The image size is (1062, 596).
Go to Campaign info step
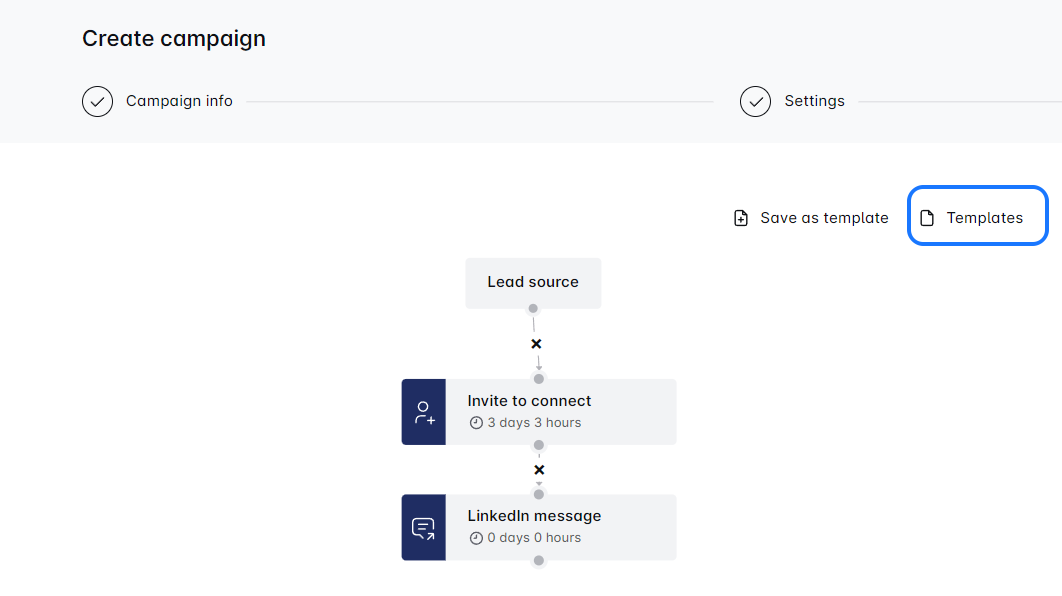(179, 101)
